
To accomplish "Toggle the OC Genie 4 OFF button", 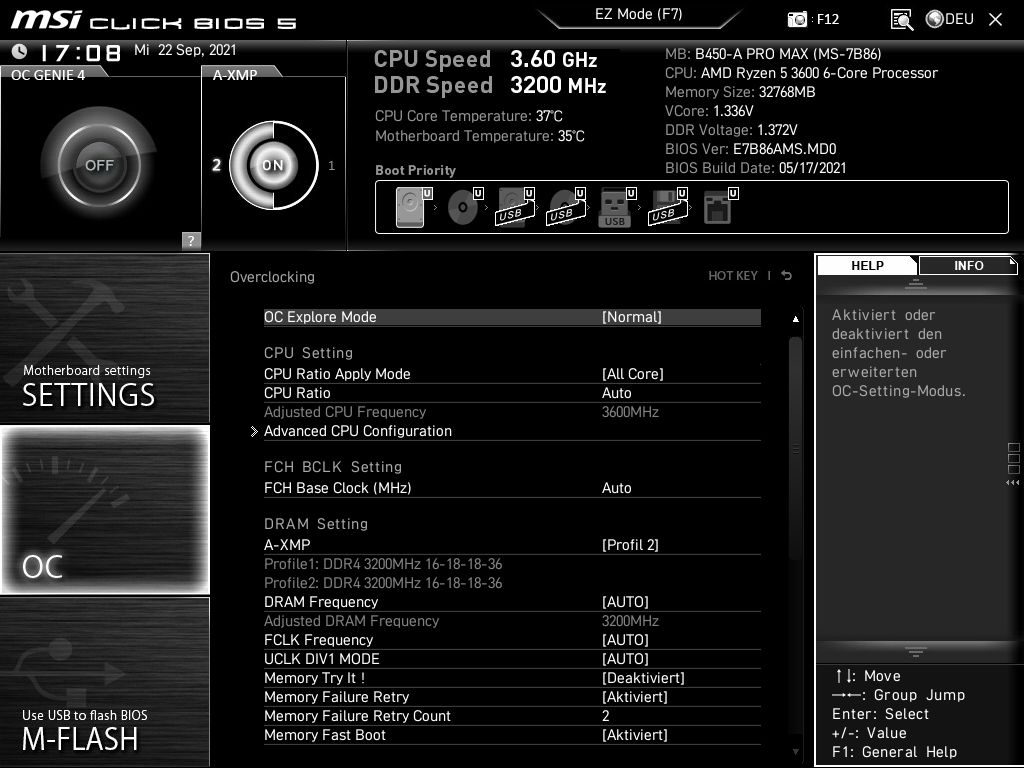I will tap(99, 165).
